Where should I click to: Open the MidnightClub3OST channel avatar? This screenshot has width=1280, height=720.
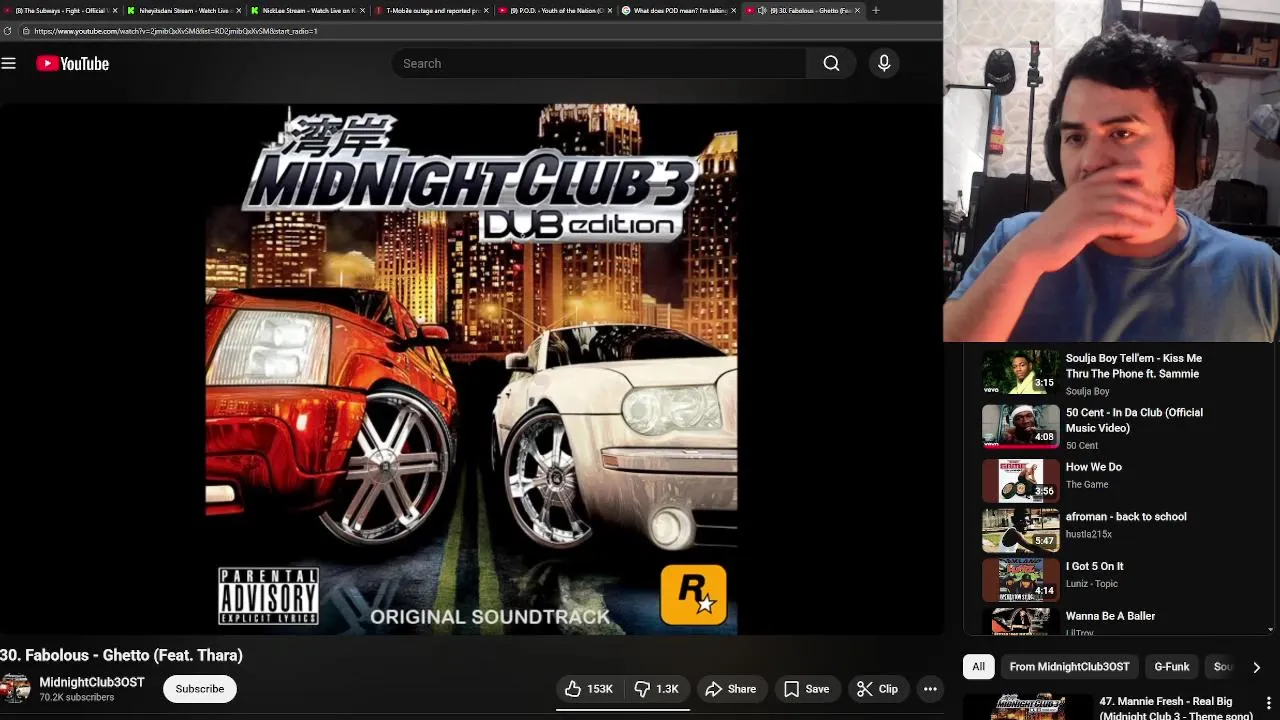(15, 689)
